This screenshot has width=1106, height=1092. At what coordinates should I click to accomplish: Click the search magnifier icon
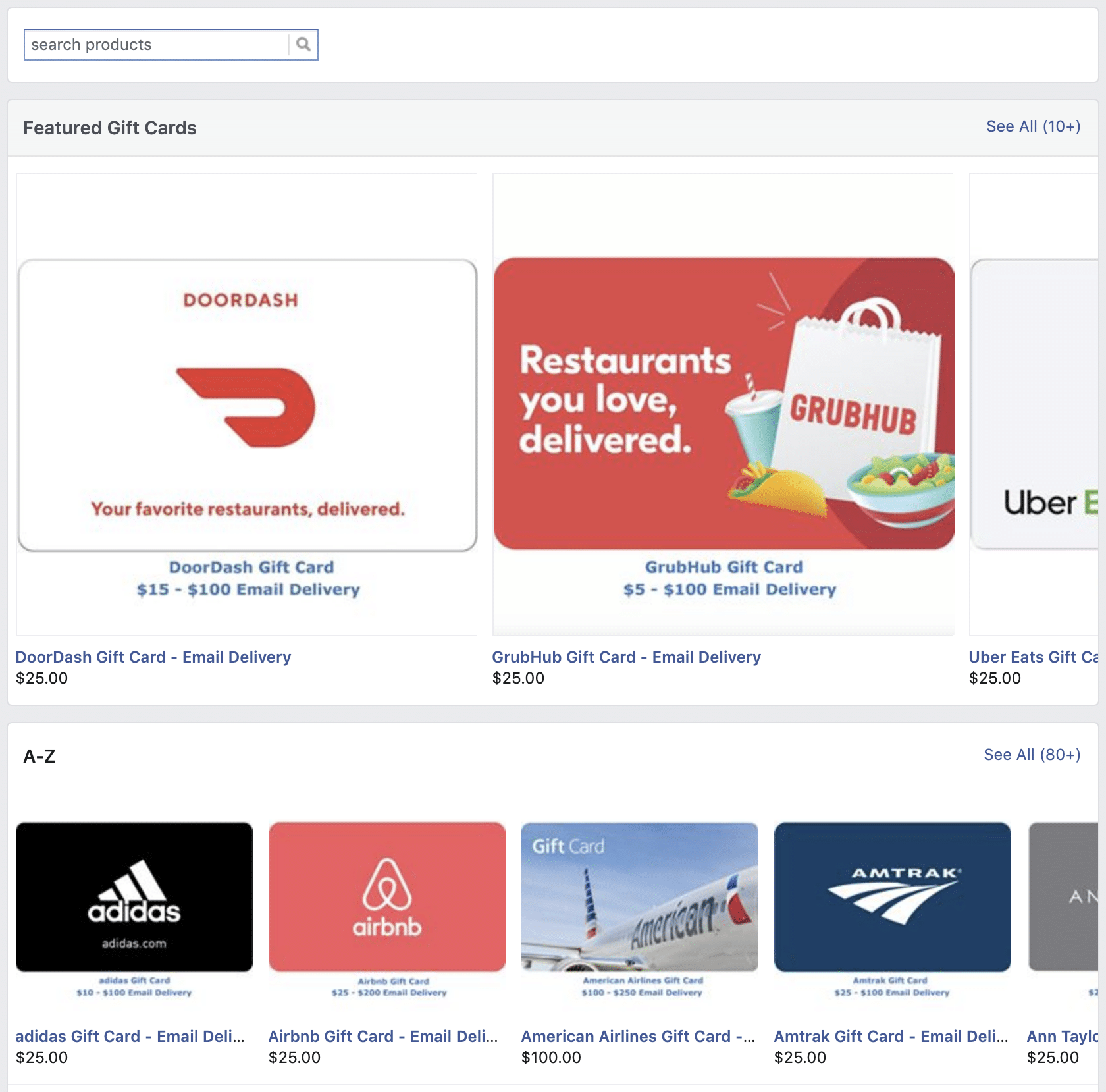[303, 44]
